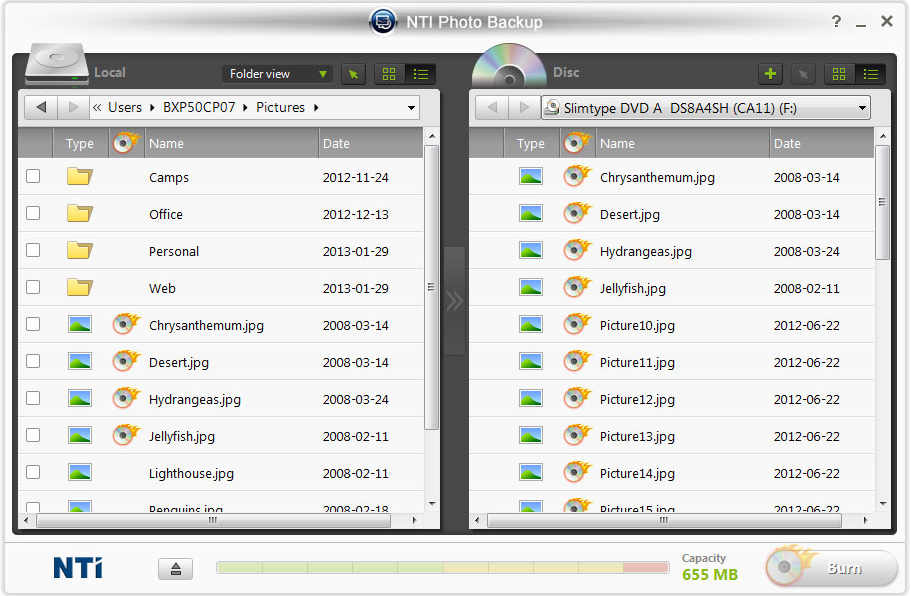Open the Folder view dropdown

click(x=278, y=74)
